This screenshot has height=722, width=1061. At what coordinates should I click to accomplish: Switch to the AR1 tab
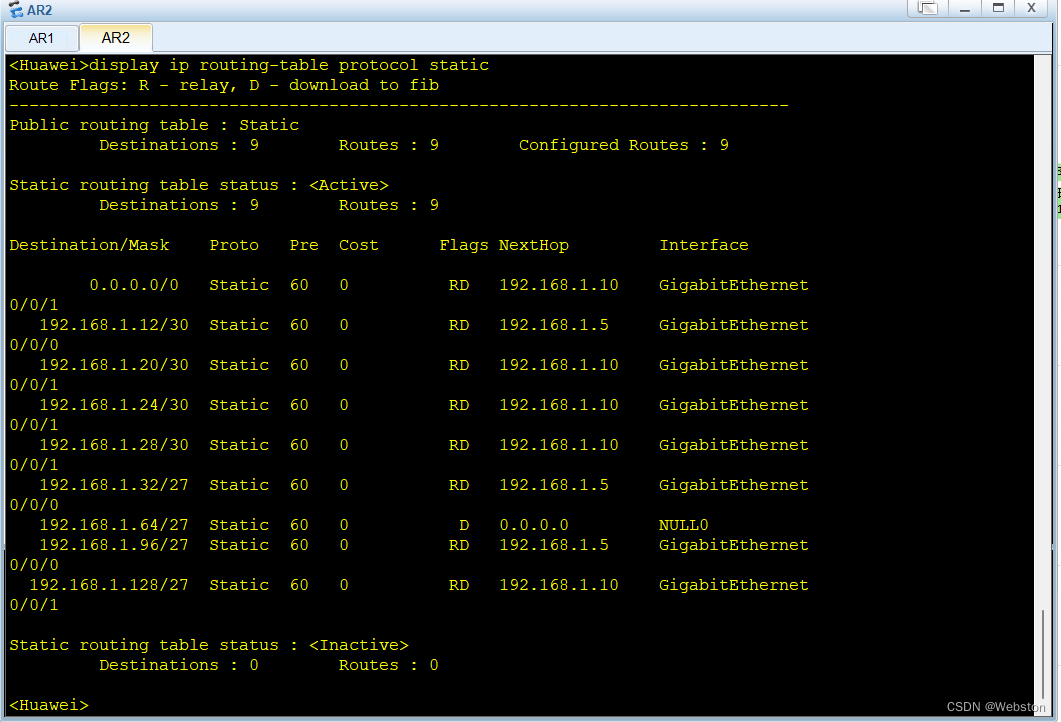[x=41, y=38]
